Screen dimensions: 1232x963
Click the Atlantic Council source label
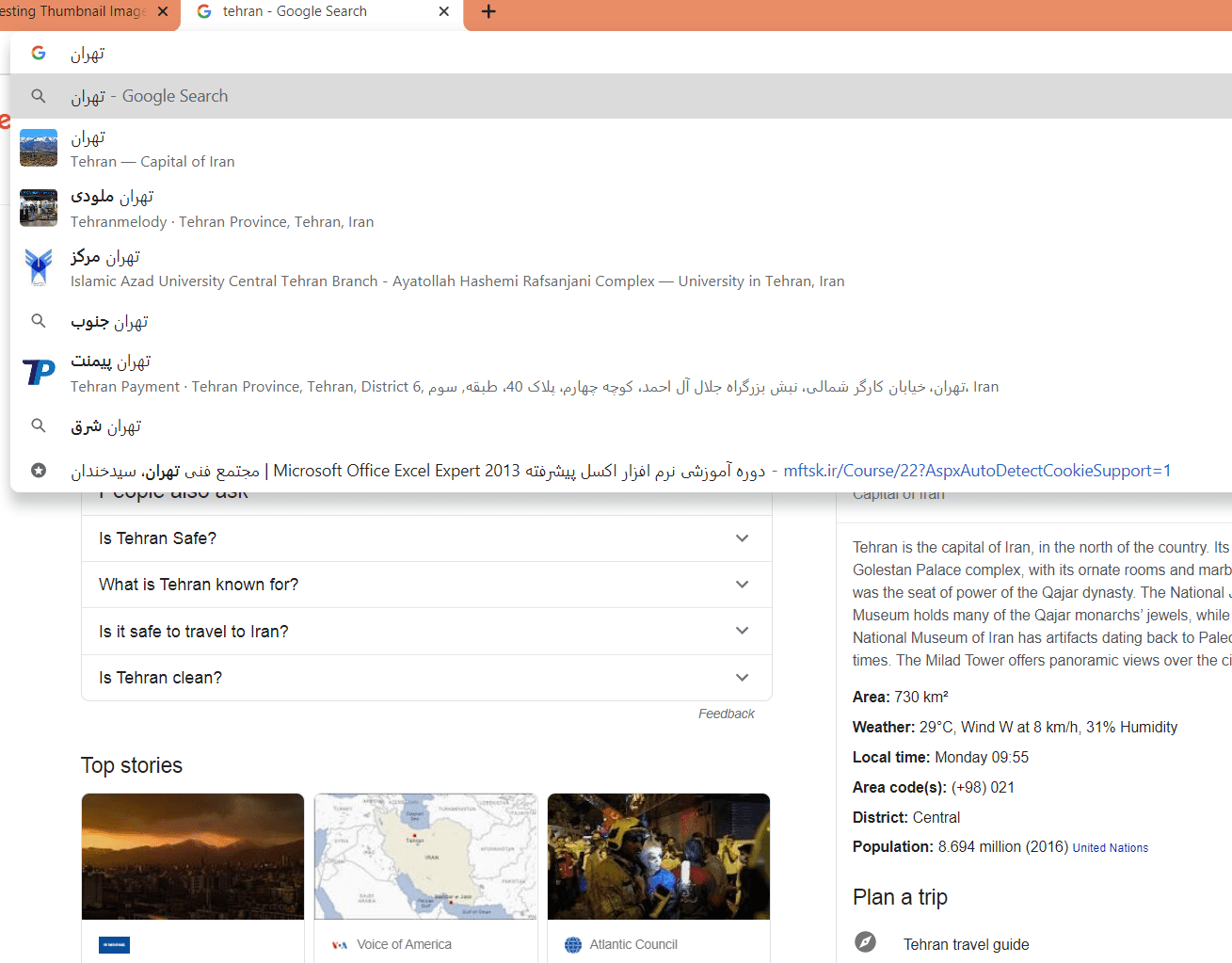point(633,944)
